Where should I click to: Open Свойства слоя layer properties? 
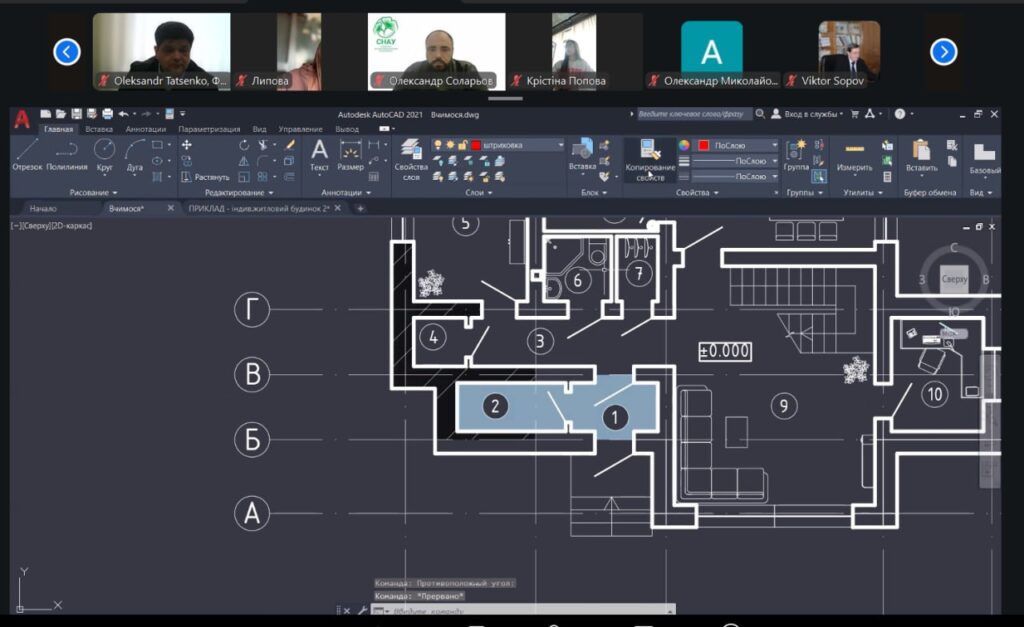point(410,158)
